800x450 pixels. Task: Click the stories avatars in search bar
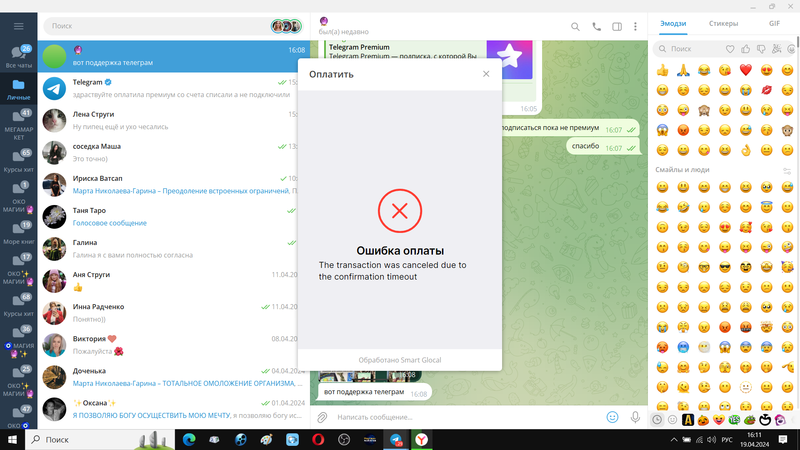point(285,26)
